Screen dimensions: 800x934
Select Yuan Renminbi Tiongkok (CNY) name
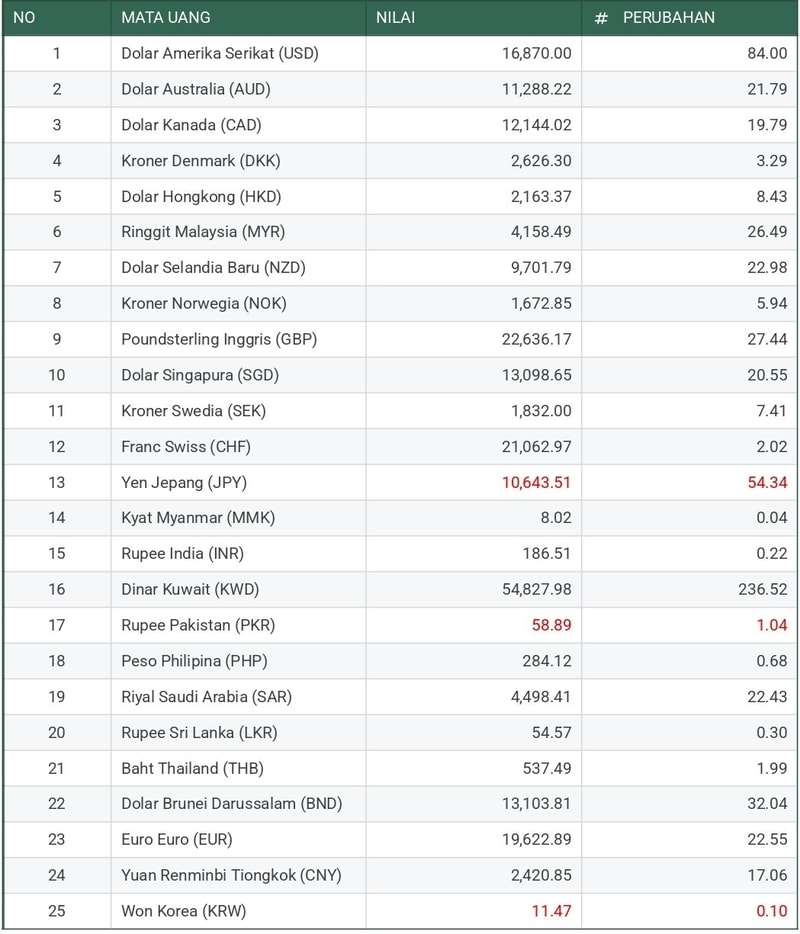(231, 875)
